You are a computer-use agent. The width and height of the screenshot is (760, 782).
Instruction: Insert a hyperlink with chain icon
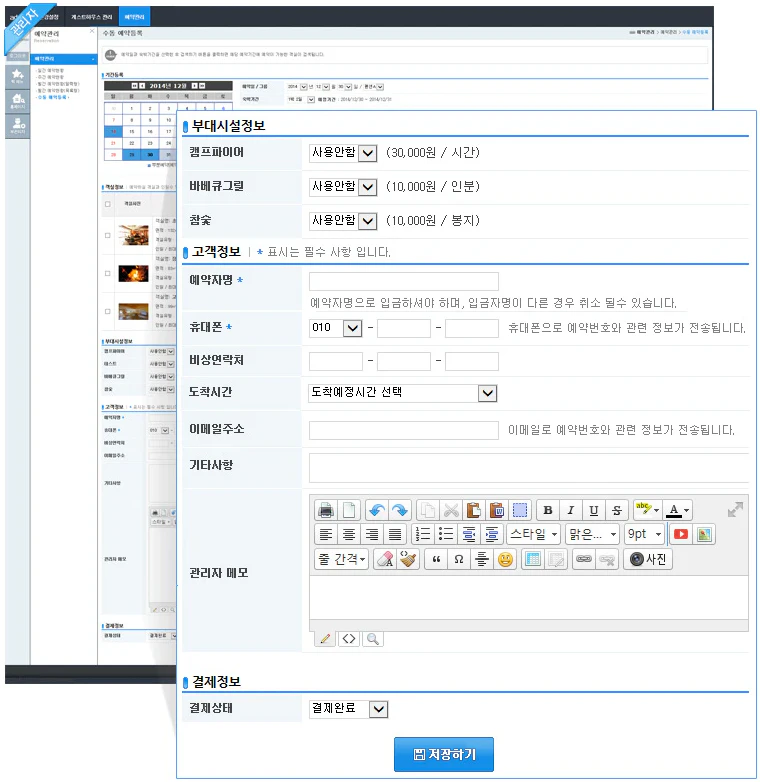(x=584, y=560)
